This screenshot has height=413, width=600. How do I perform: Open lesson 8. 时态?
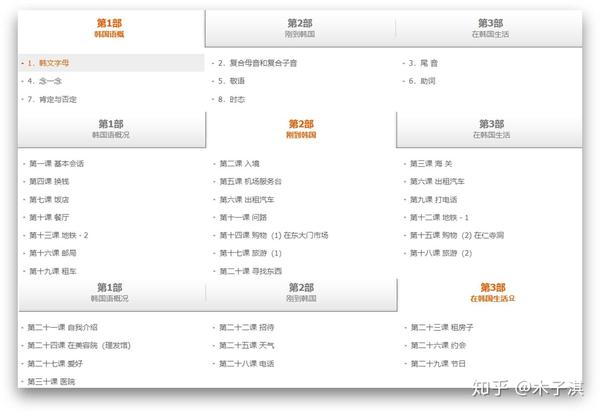pos(231,100)
